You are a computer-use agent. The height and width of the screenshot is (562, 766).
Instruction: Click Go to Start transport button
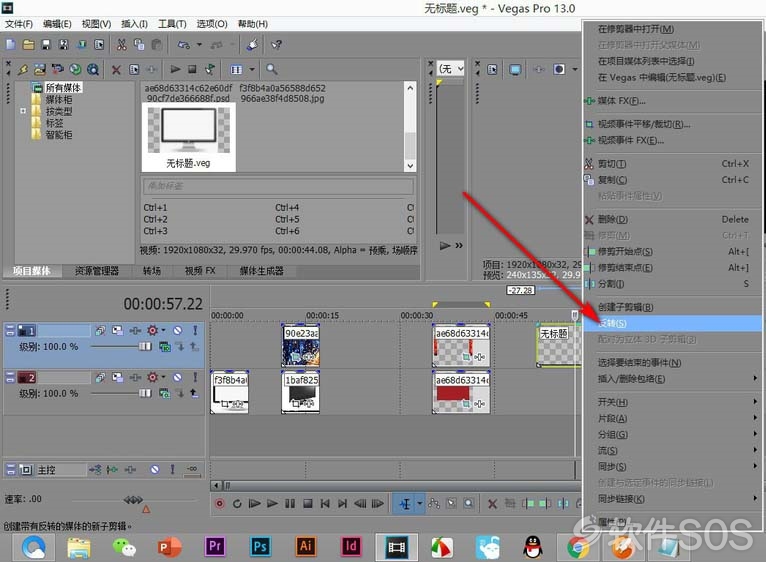(325, 503)
